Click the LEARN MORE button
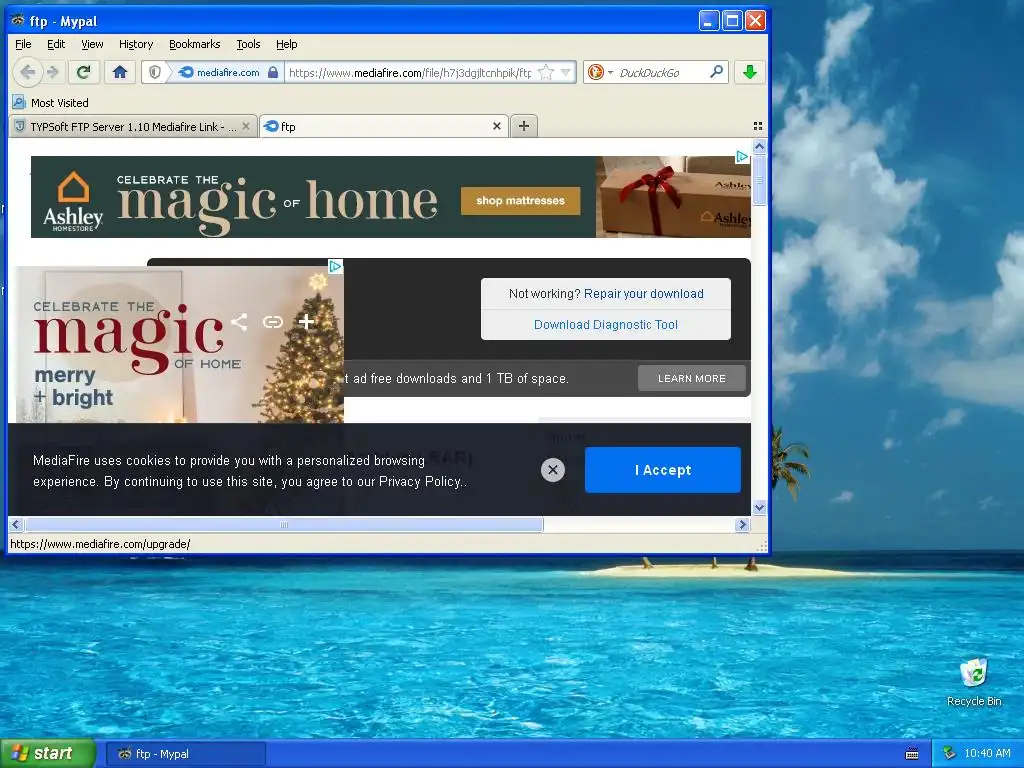The width and height of the screenshot is (1024, 768). 692,378
